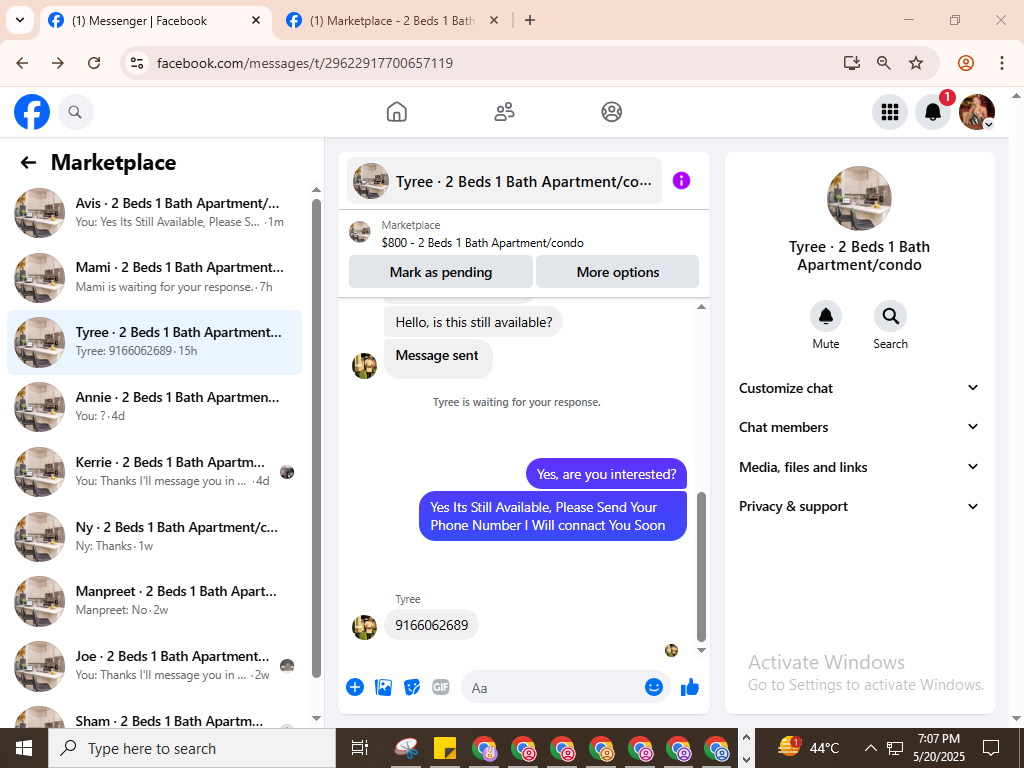
Task: Click the install app icon in address bar
Action: pos(852,63)
